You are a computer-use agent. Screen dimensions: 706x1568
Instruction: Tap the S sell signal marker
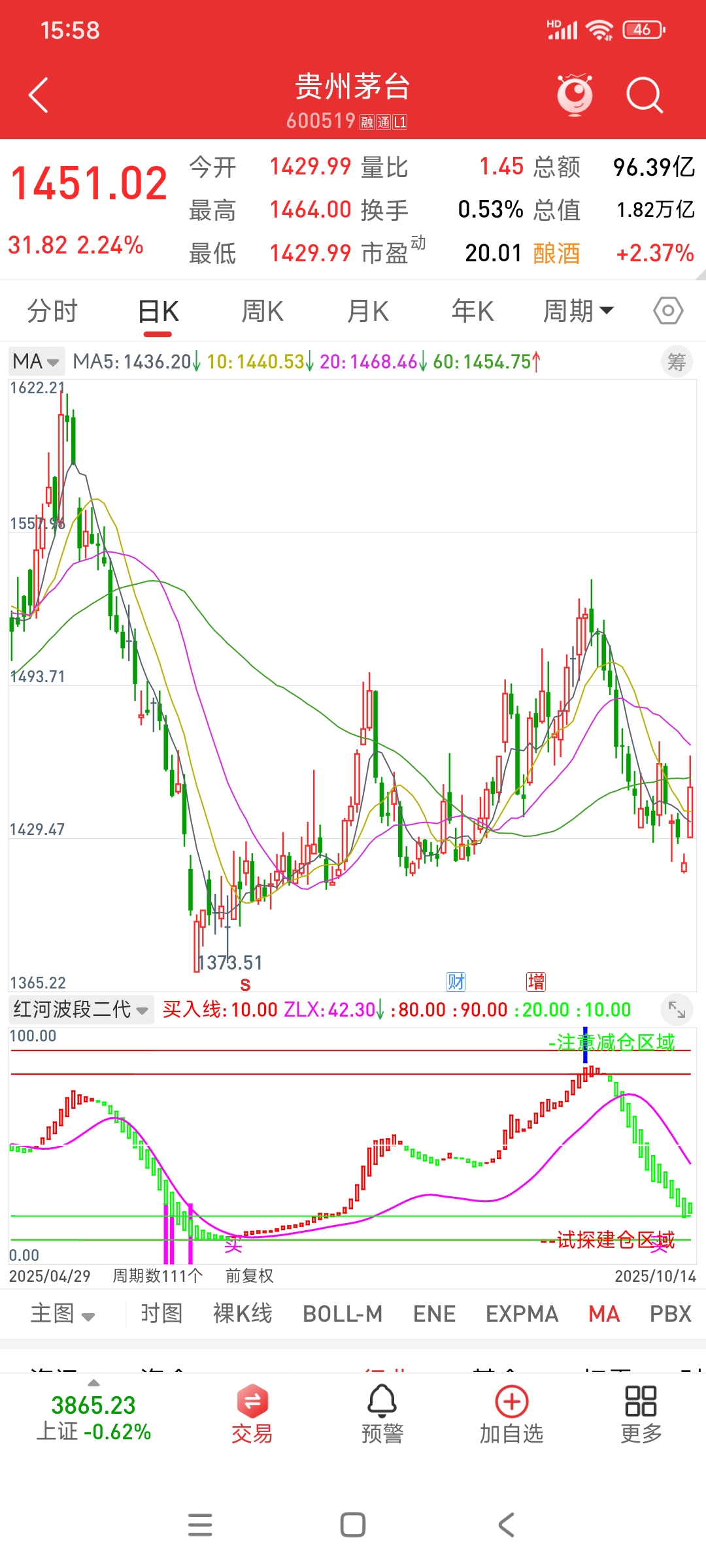(245, 985)
